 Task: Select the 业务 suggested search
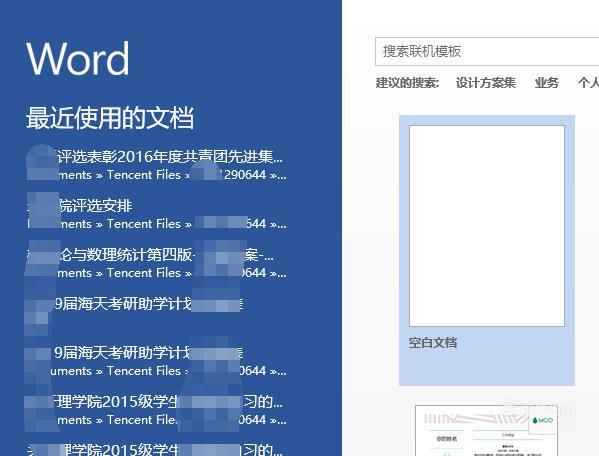(x=547, y=83)
